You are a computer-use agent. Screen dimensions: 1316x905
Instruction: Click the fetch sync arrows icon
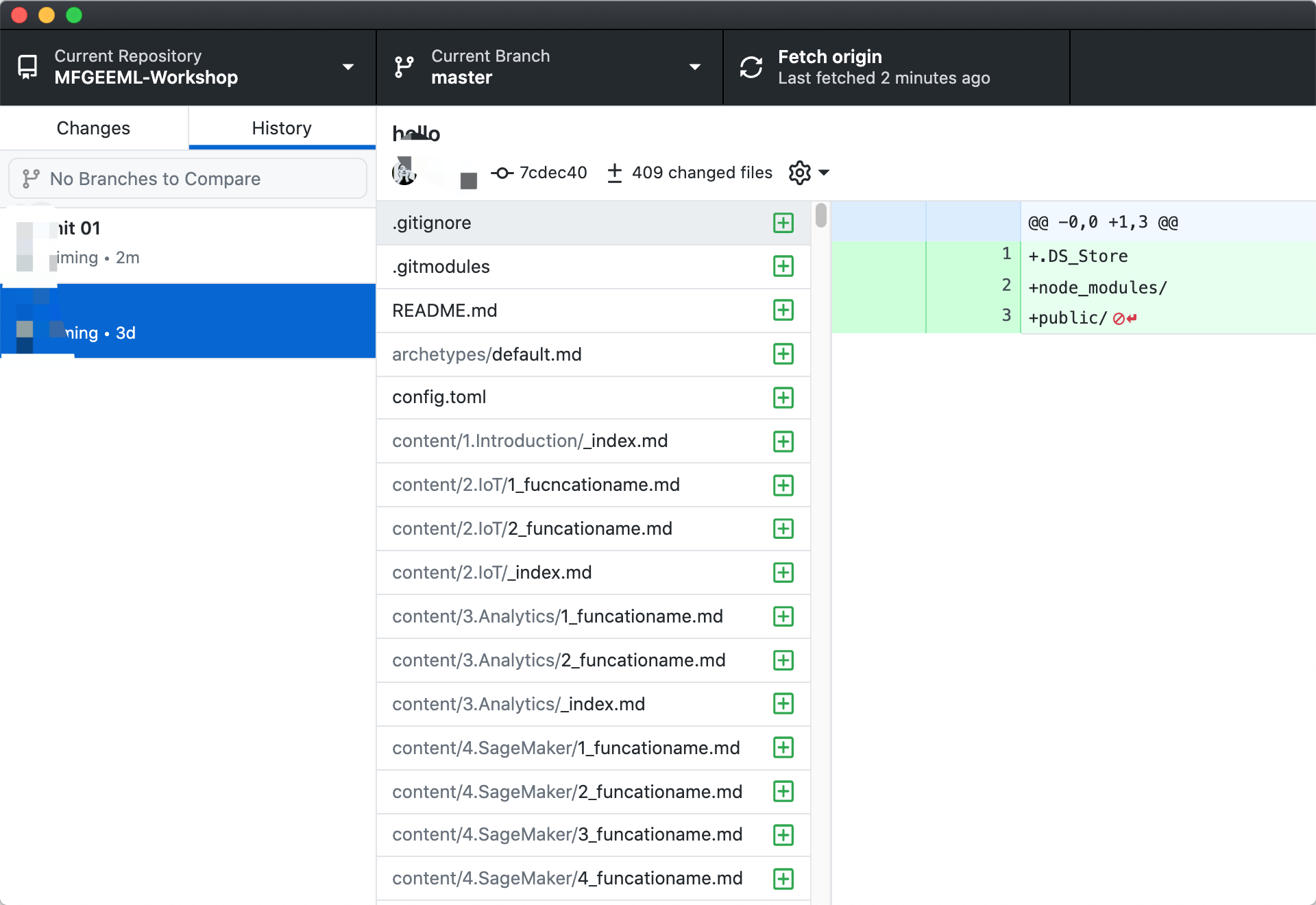tap(751, 67)
